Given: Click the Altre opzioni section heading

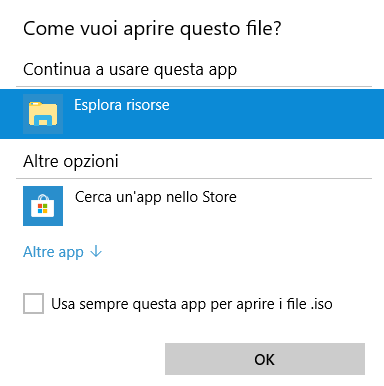Looking at the screenshot, I should click(71, 162).
